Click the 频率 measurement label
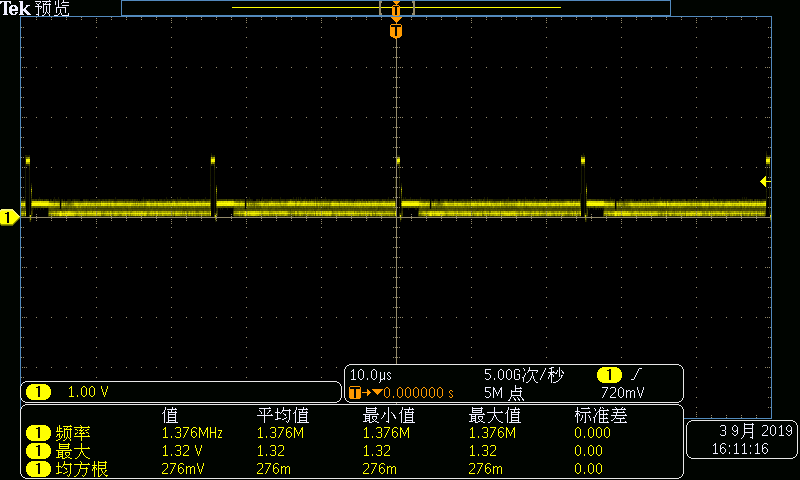 73,433
